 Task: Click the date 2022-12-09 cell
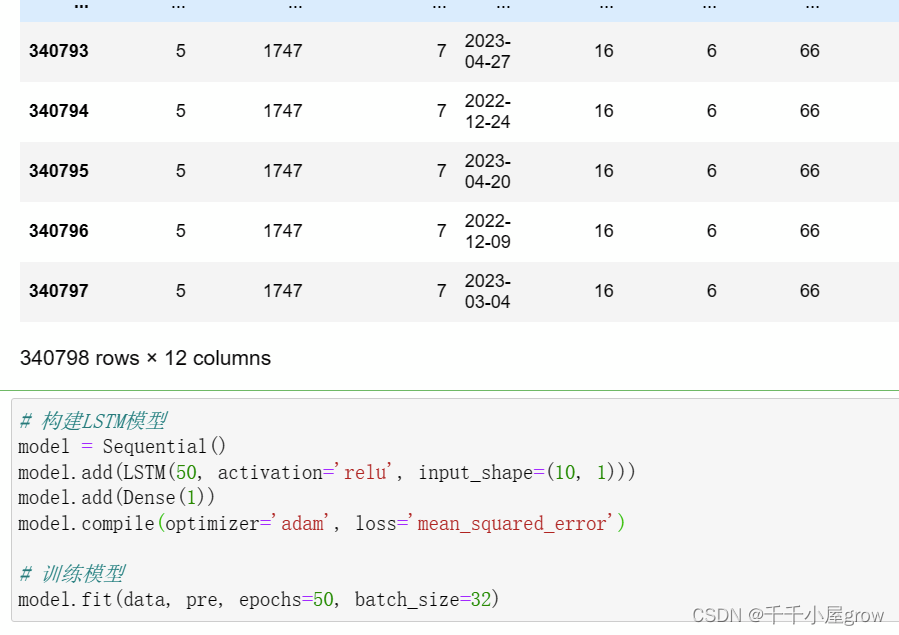487,231
